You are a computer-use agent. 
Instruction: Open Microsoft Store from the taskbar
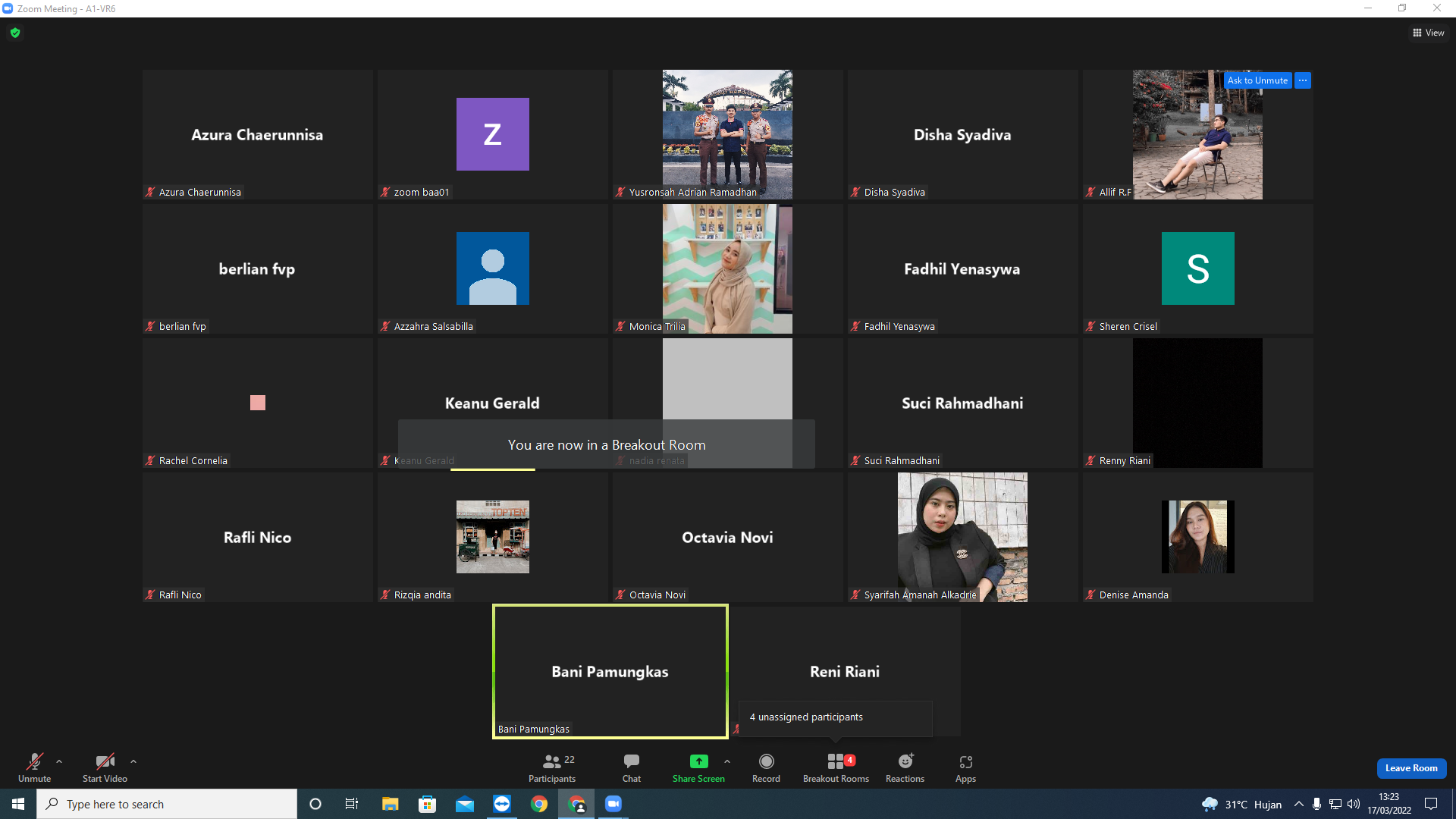pyautogui.click(x=427, y=804)
